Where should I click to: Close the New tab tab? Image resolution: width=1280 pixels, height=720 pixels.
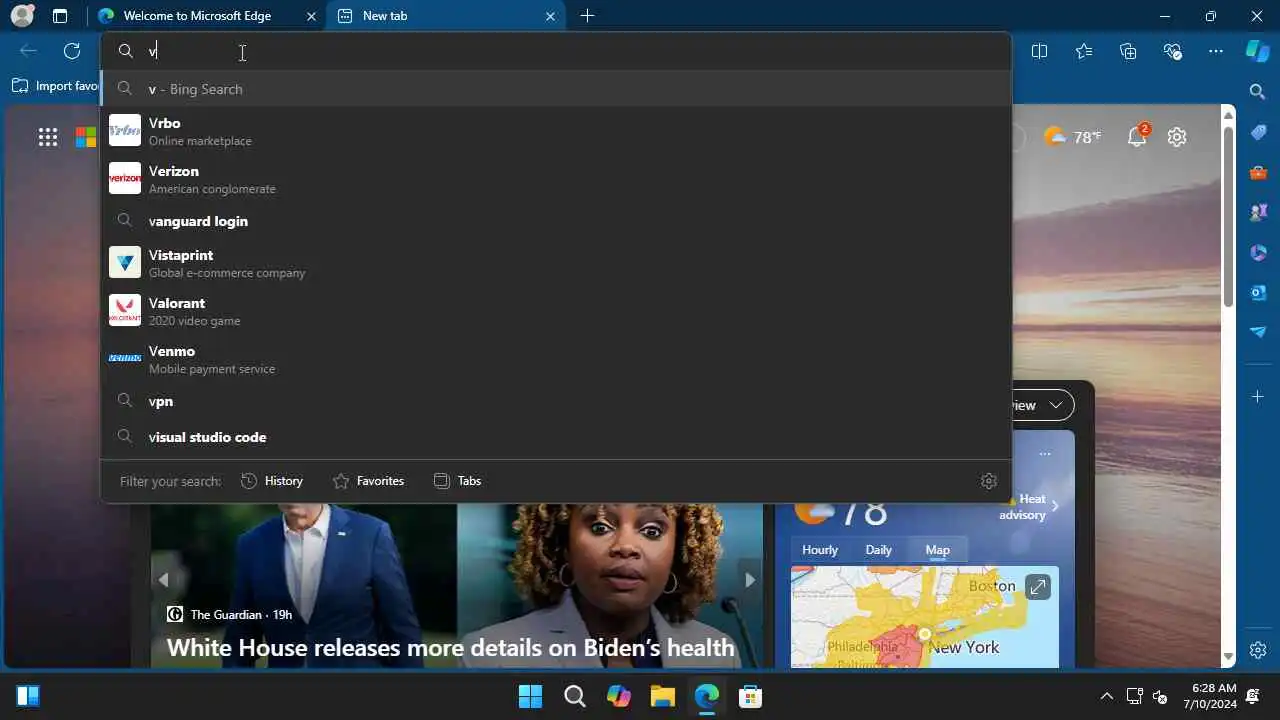coord(551,16)
